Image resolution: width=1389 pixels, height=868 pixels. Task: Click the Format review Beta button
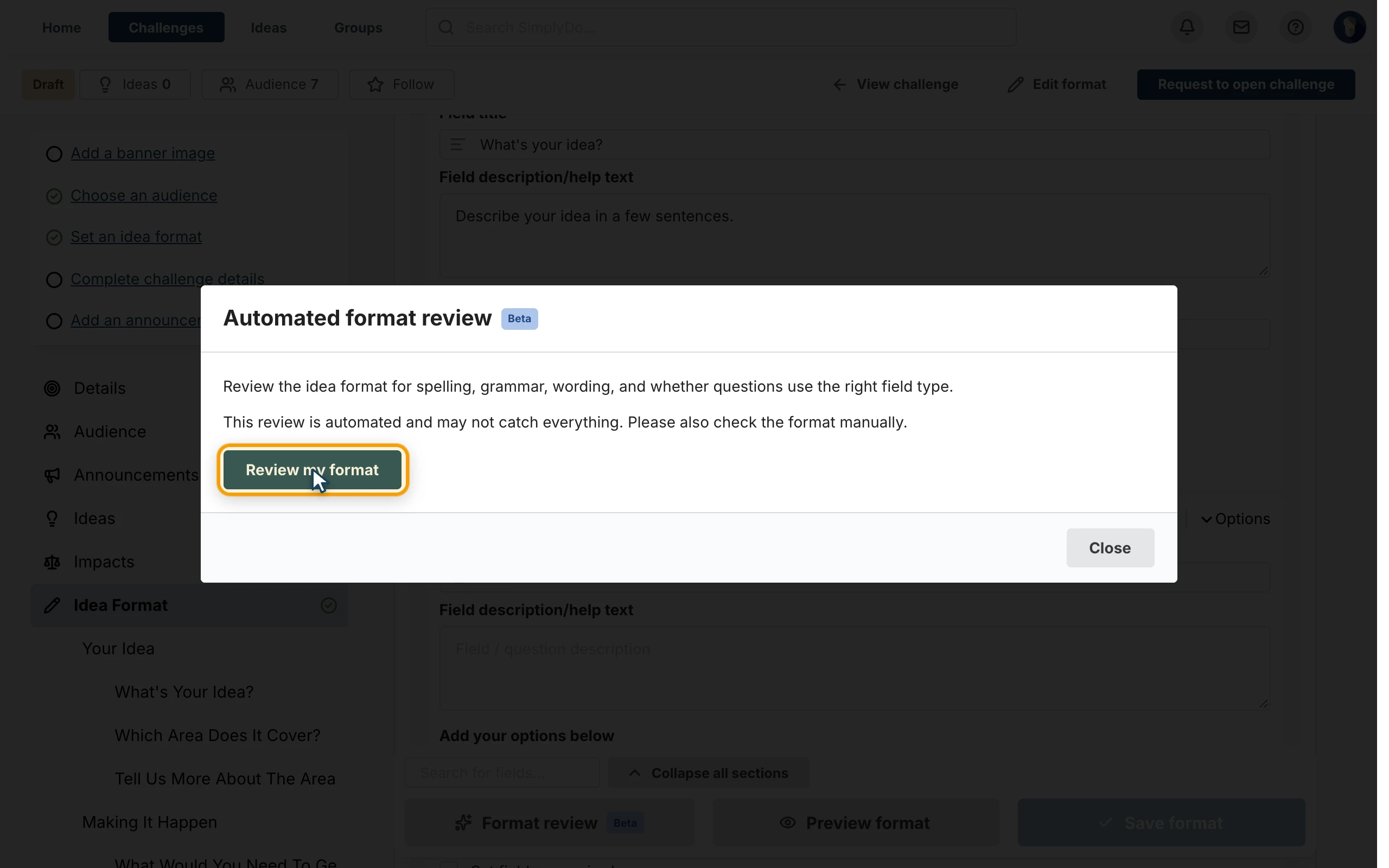549,822
